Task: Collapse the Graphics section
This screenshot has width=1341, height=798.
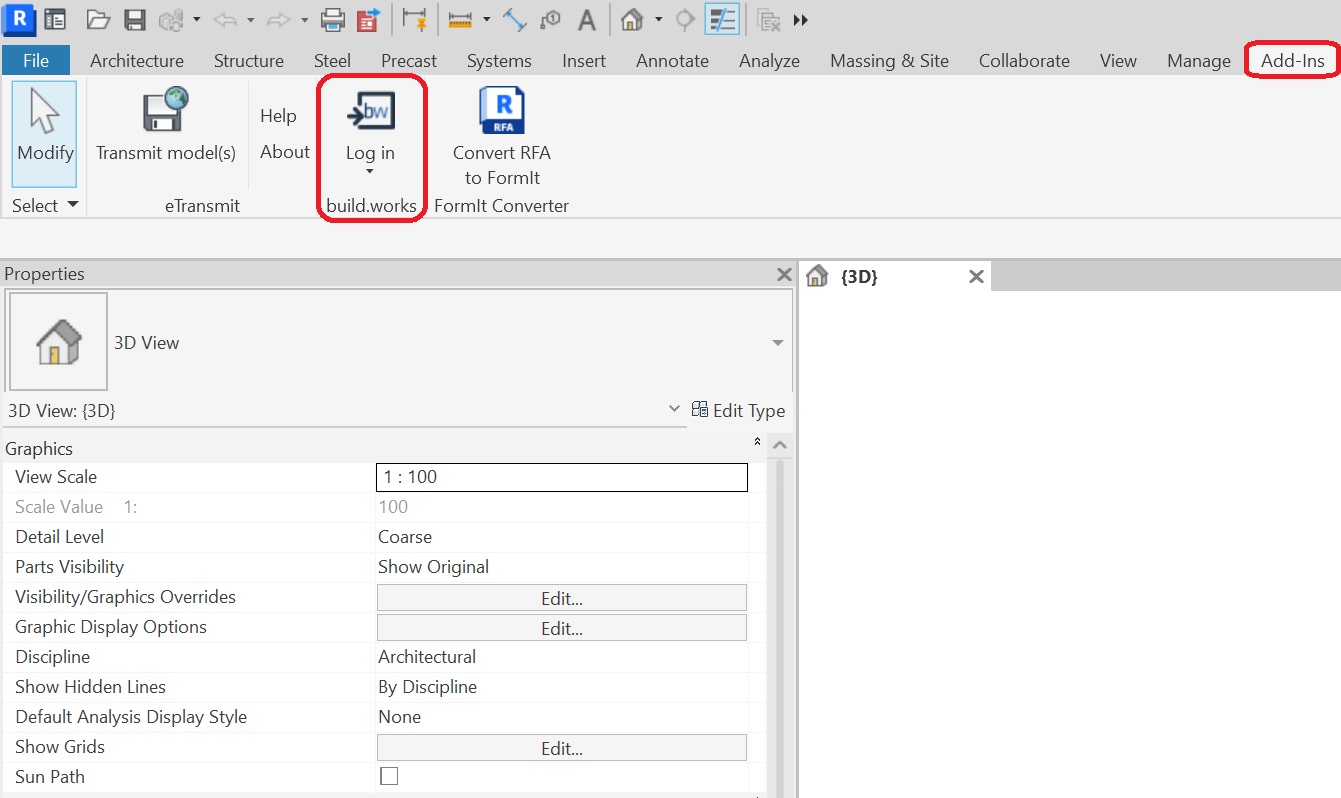Action: pyautogui.click(x=758, y=442)
